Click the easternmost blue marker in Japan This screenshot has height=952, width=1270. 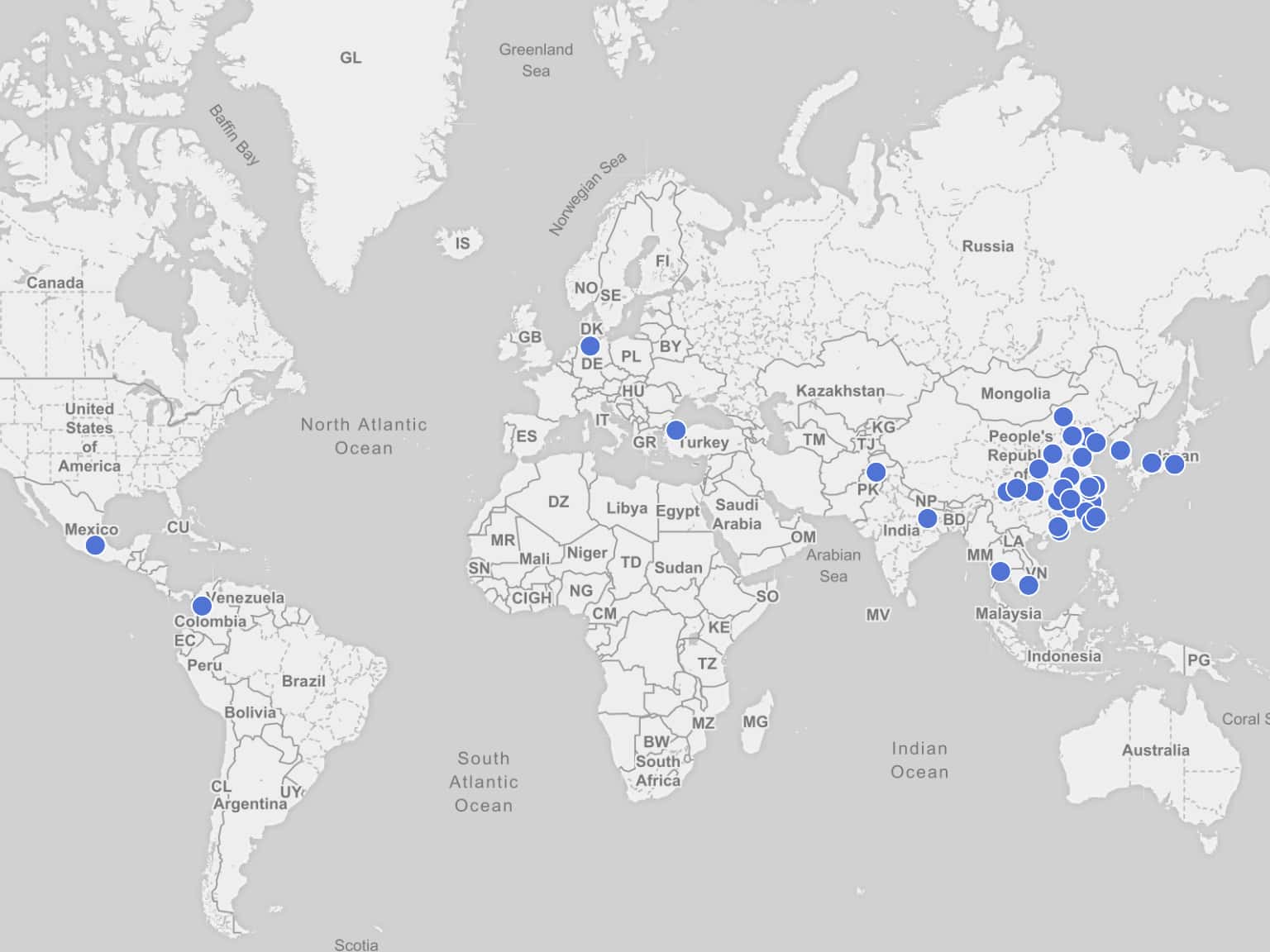[x=1174, y=464]
